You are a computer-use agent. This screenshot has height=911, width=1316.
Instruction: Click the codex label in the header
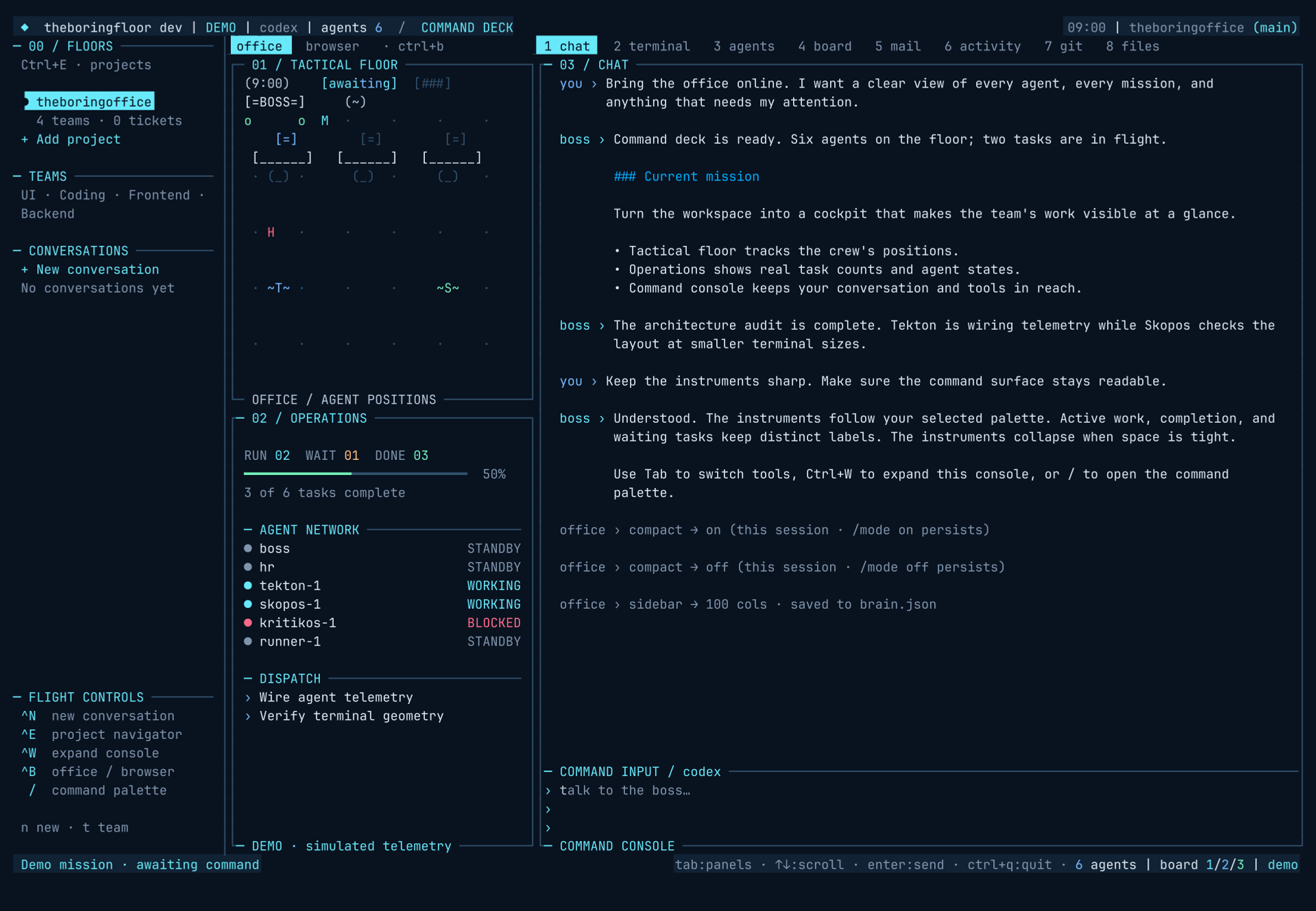tap(278, 27)
